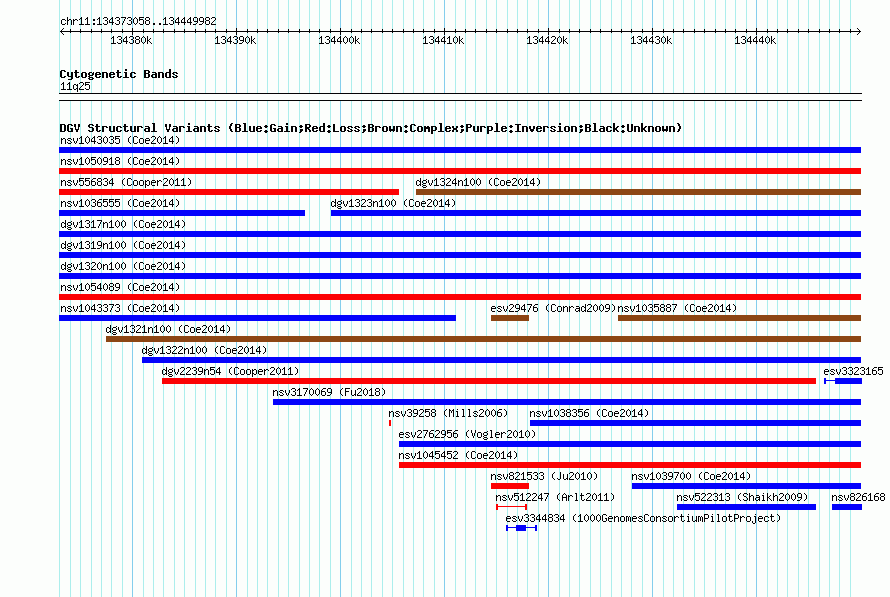Select the nsv522313 (Shaikh2009) blue bar
Viewport: 890px width, 597px height.
pyautogui.click(x=746, y=507)
